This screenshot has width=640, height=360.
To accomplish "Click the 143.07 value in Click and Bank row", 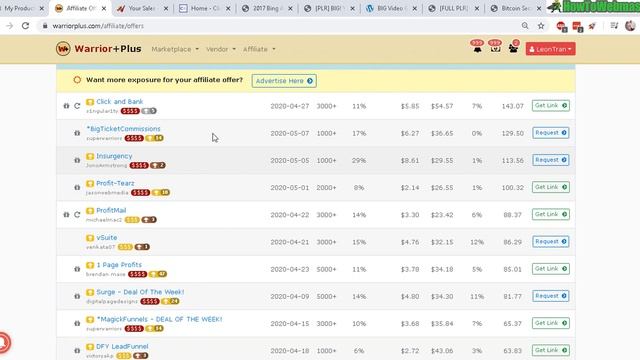I will pyautogui.click(x=512, y=106).
